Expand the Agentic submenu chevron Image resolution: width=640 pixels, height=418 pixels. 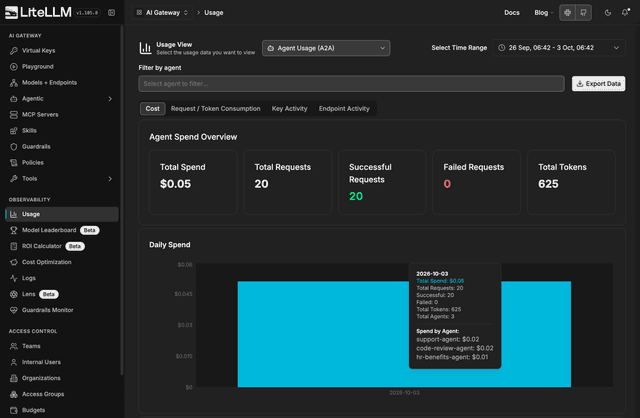[110, 99]
